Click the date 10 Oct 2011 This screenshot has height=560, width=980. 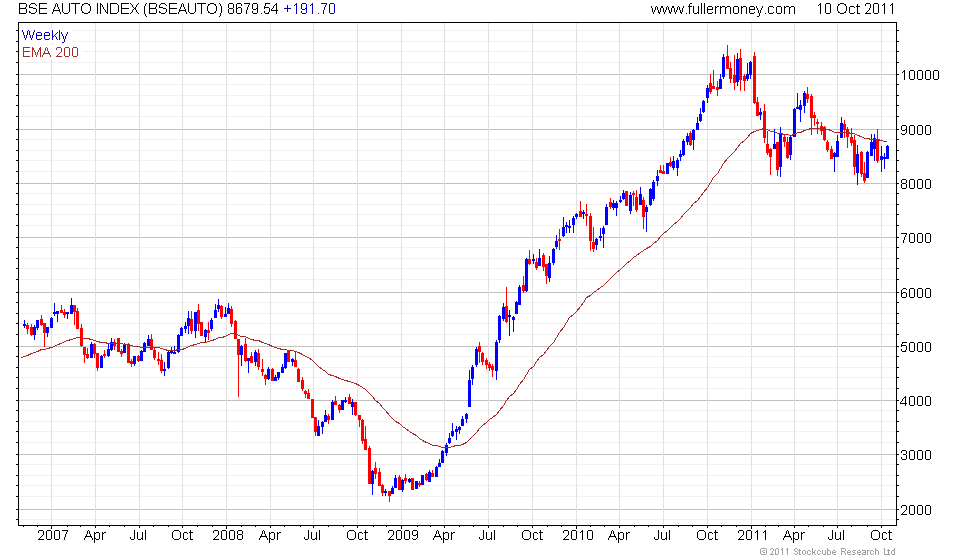(x=855, y=9)
